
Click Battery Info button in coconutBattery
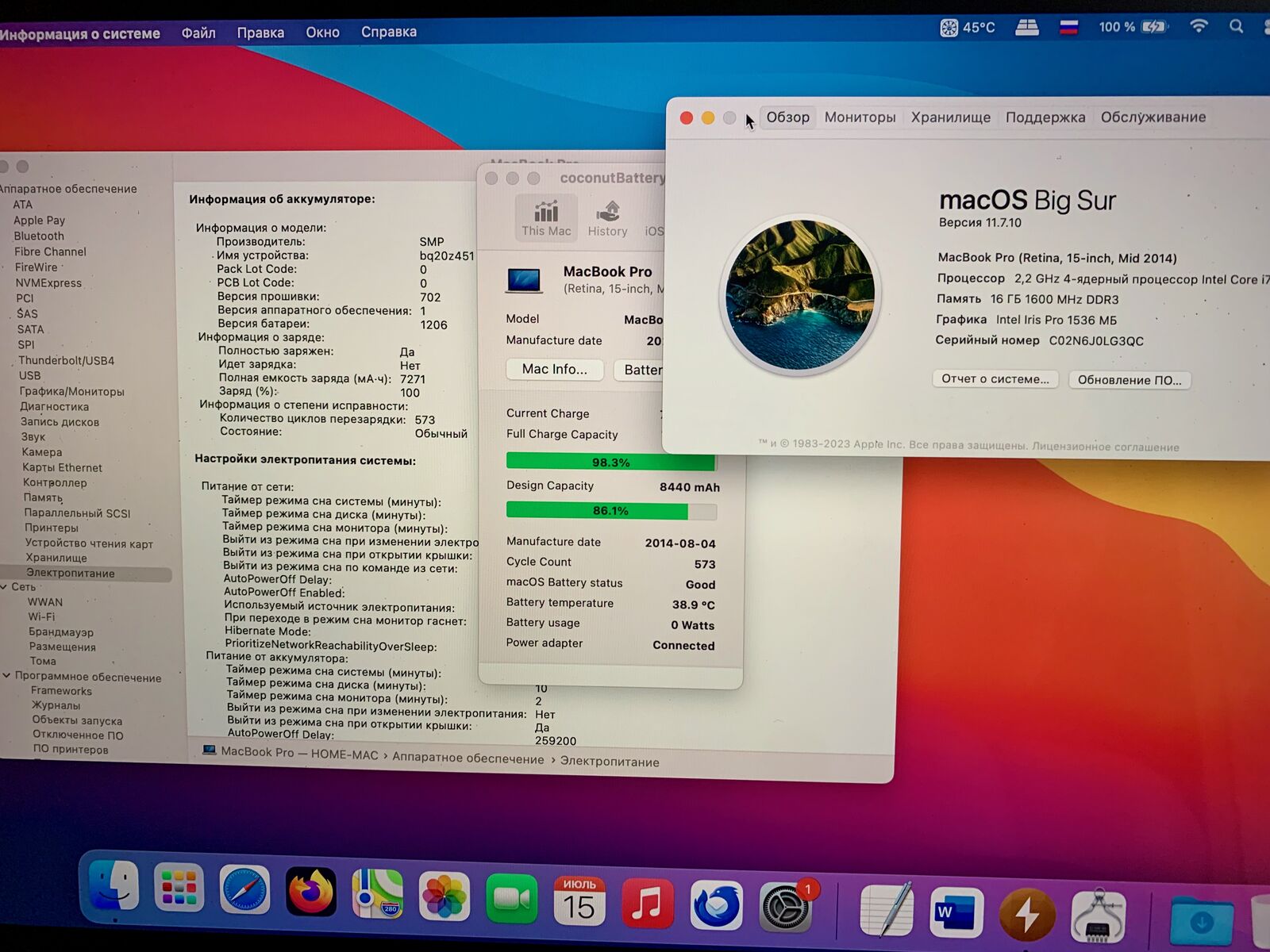(639, 370)
